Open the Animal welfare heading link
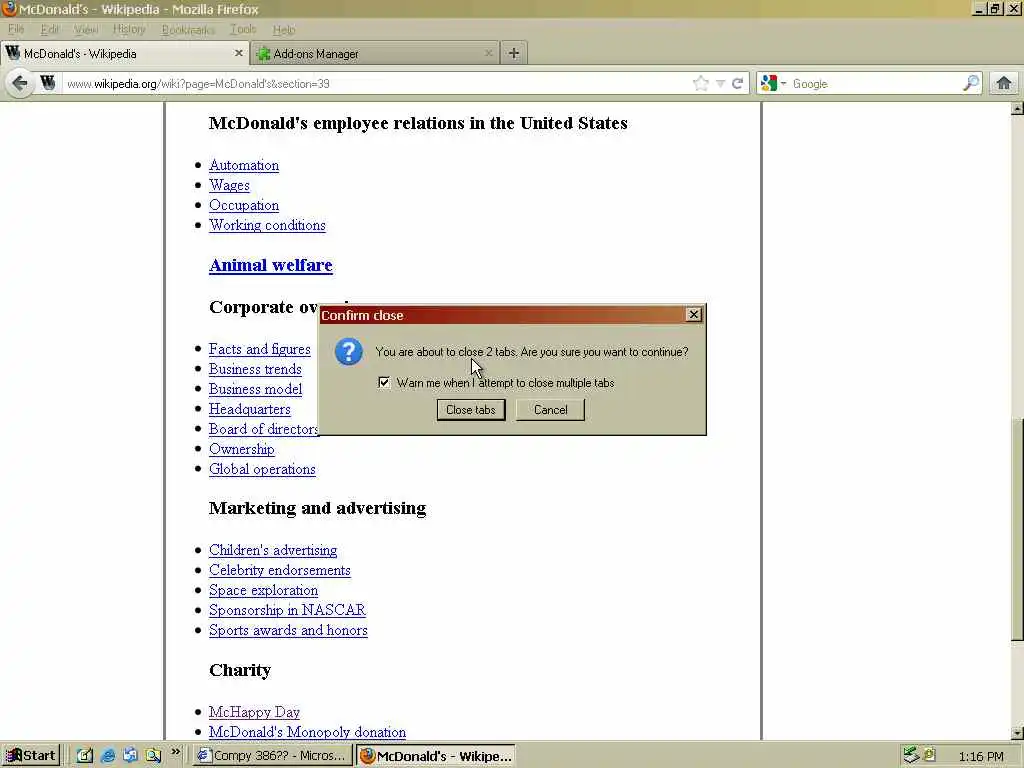This screenshot has height=768, width=1024. (x=270, y=265)
